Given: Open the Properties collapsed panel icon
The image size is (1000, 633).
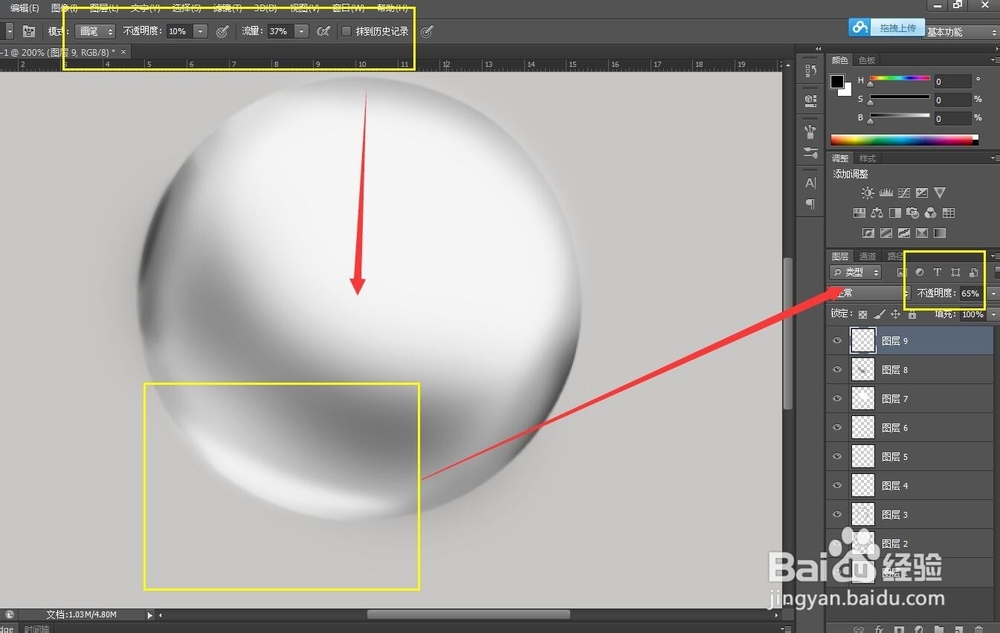Looking at the screenshot, I should point(811,100).
